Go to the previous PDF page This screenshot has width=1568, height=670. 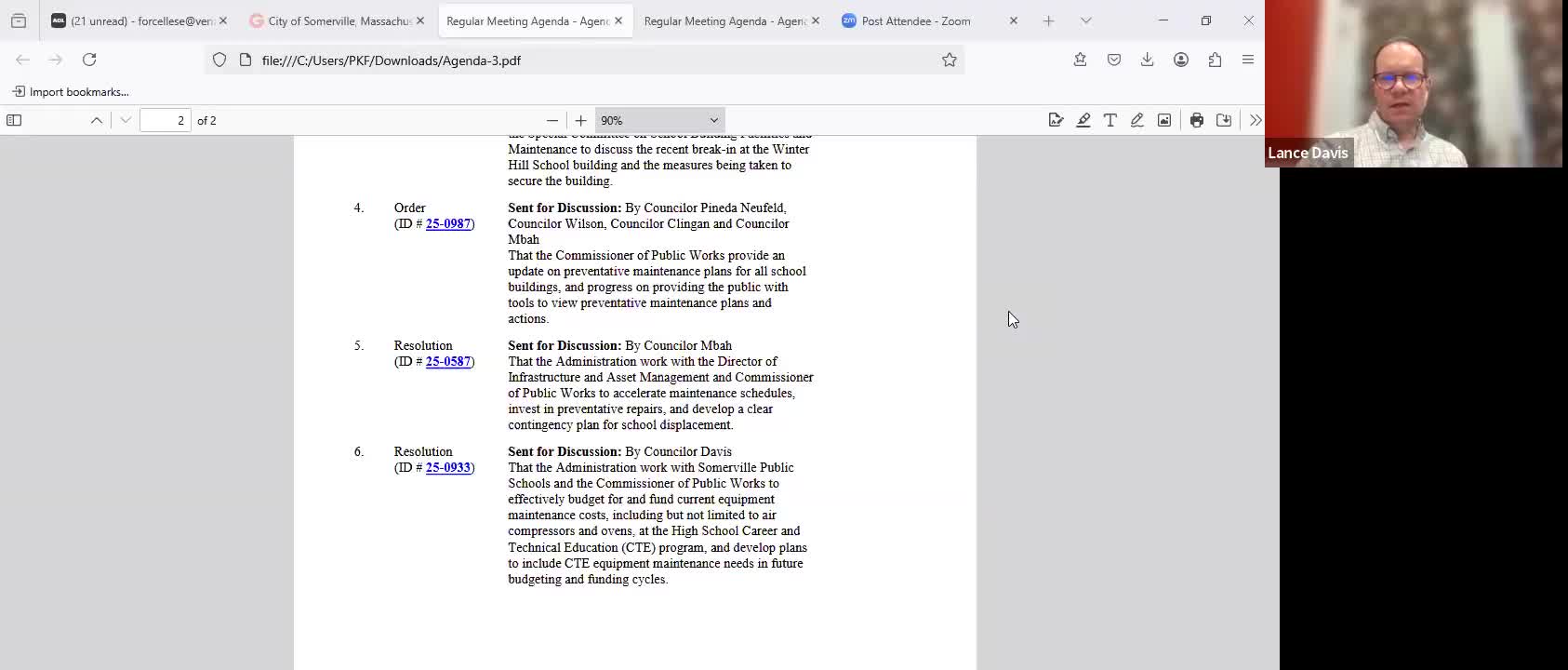[97, 120]
